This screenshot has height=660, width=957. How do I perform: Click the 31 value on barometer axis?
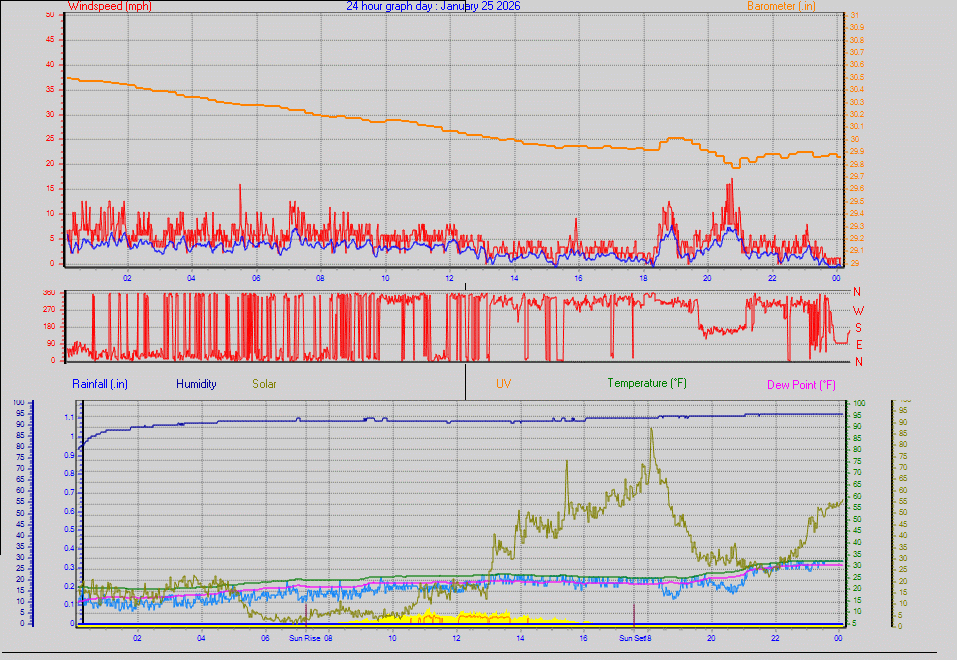pyautogui.click(x=853, y=15)
